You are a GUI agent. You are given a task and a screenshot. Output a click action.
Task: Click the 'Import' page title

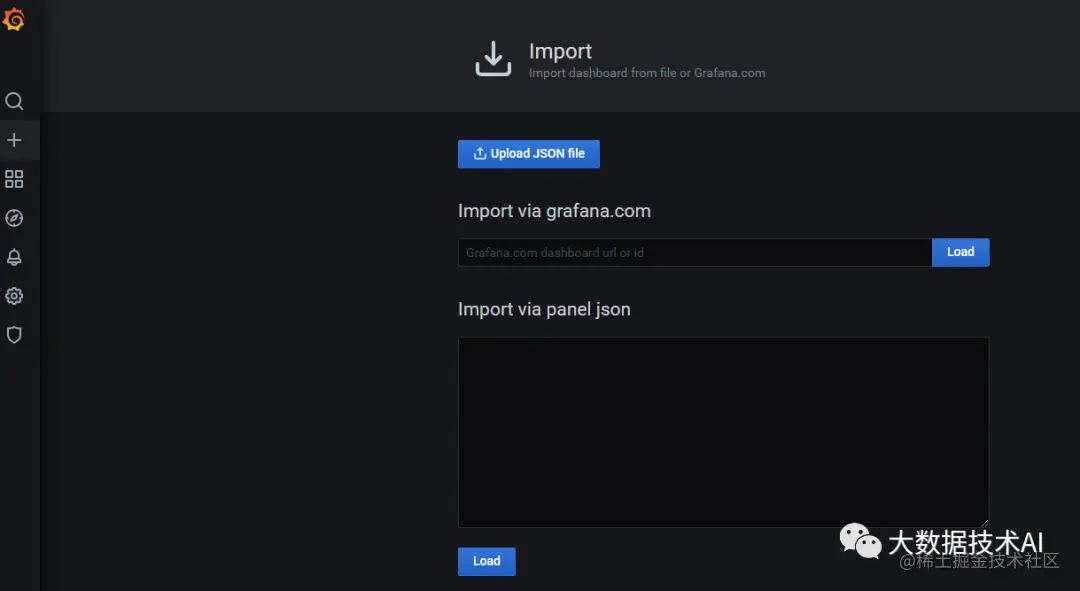pos(560,51)
